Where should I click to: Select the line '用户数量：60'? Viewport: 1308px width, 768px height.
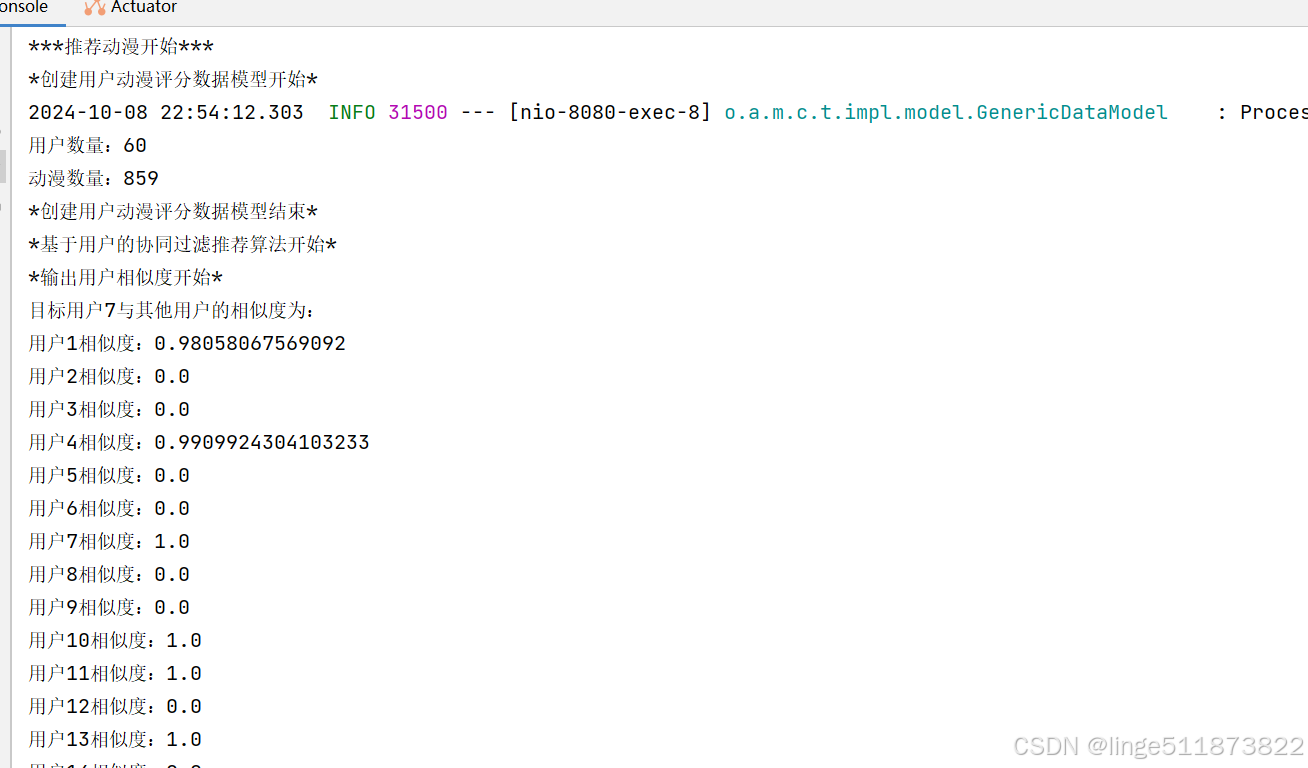pyautogui.click(x=88, y=146)
